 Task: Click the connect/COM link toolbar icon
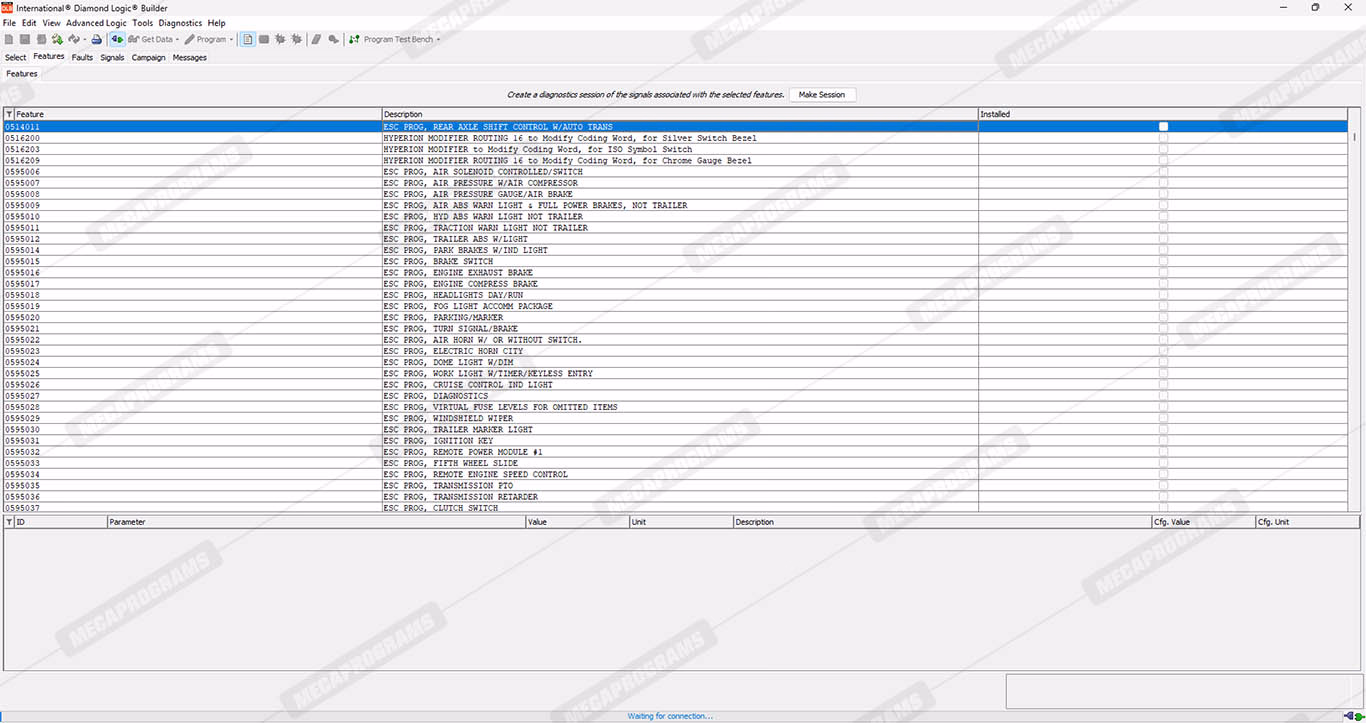click(x=117, y=40)
